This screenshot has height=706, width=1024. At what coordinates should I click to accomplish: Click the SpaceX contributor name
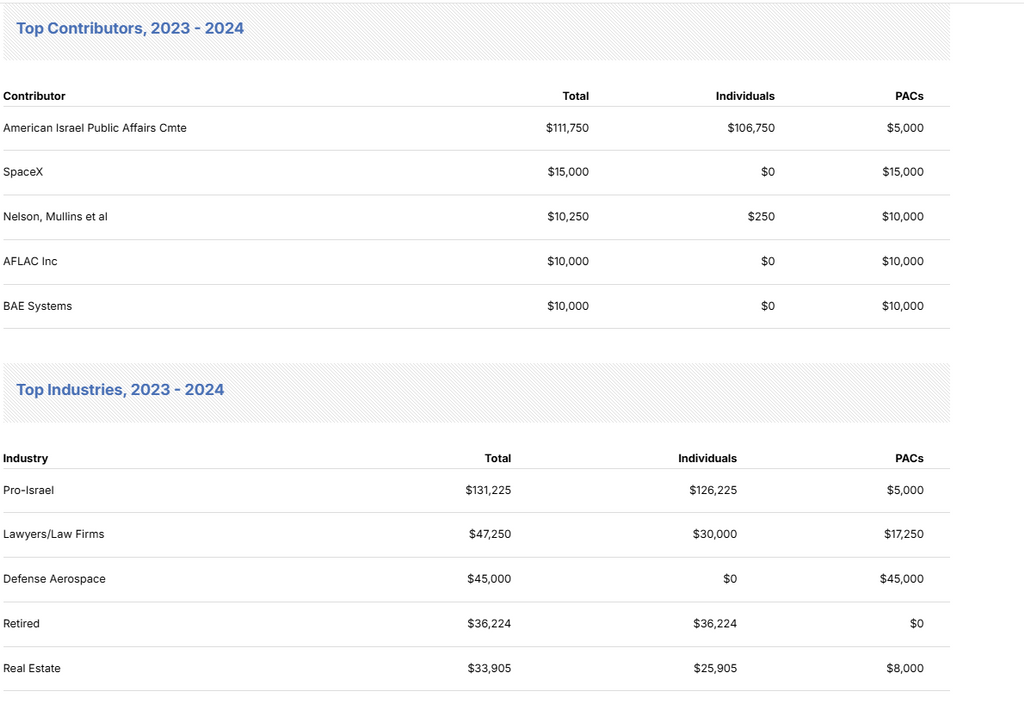click(x=23, y=172)
